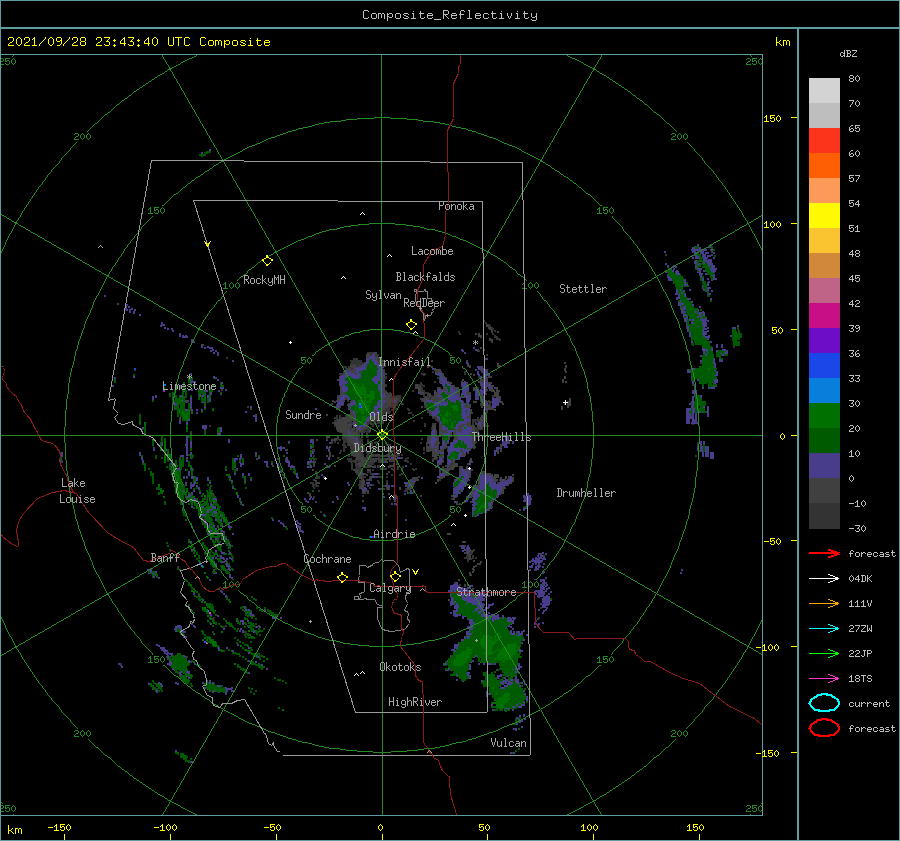Image resolution: width=900 pixels, height=841 pixels.
Task: Click the yellow diamond marker below Cochrane
Action: (x=343, y=577)
